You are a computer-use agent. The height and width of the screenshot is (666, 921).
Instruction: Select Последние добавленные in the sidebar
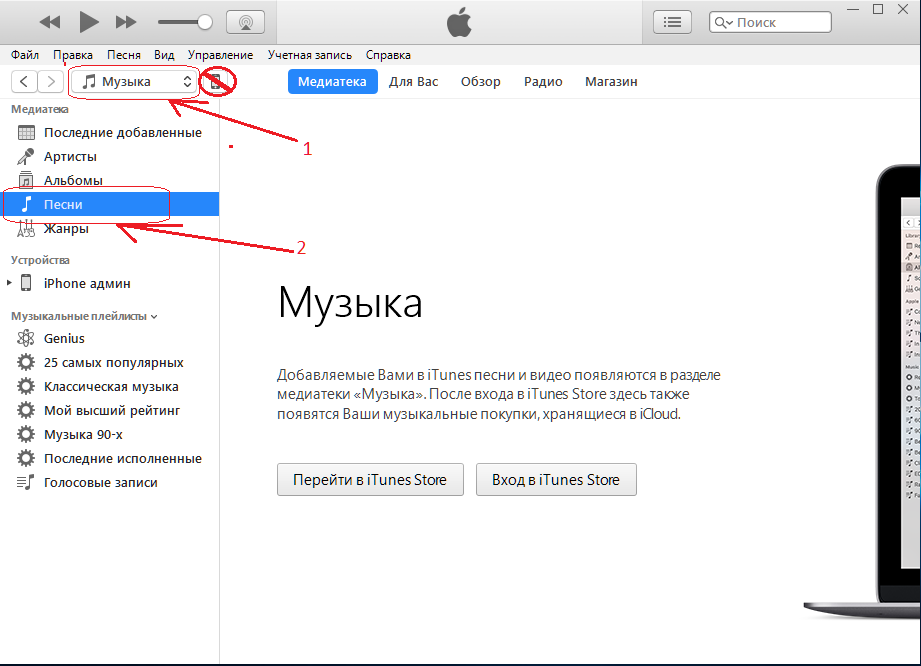tap(109, 133)
